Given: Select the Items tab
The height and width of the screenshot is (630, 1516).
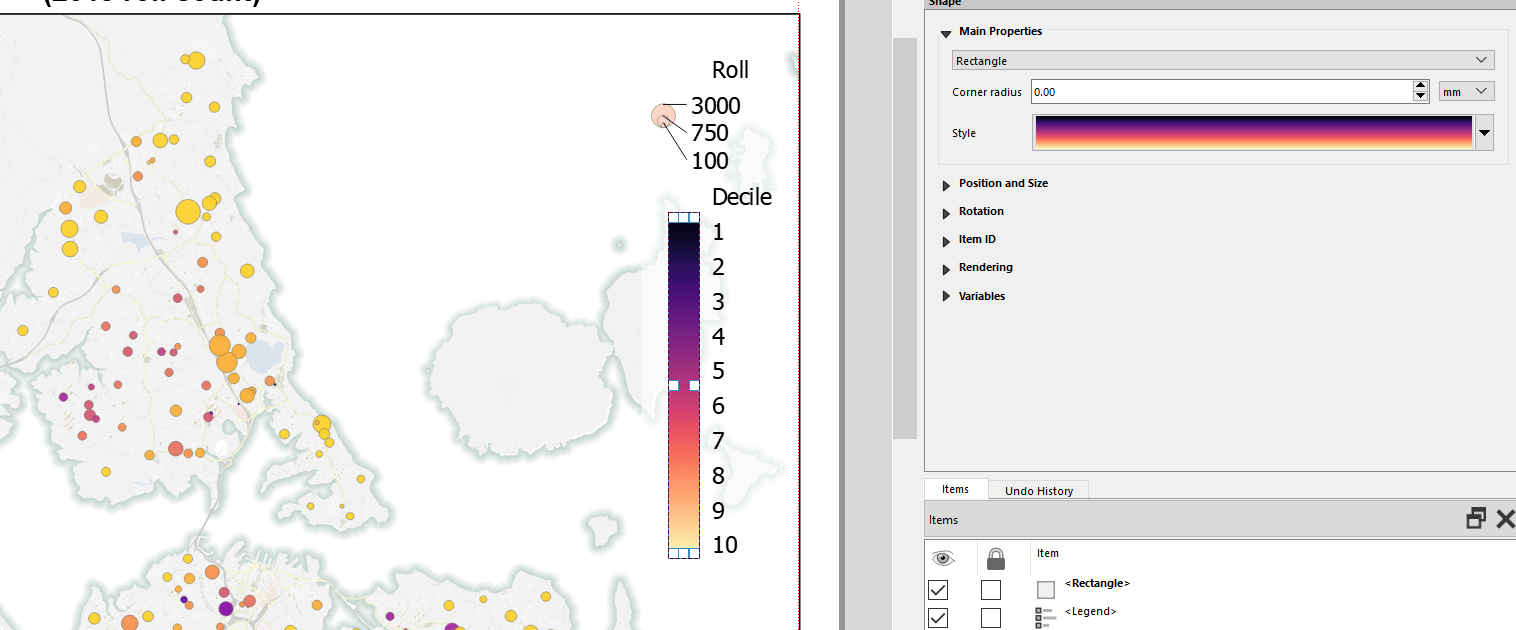Looking at the screenshot, I should [x=955, y=489].
